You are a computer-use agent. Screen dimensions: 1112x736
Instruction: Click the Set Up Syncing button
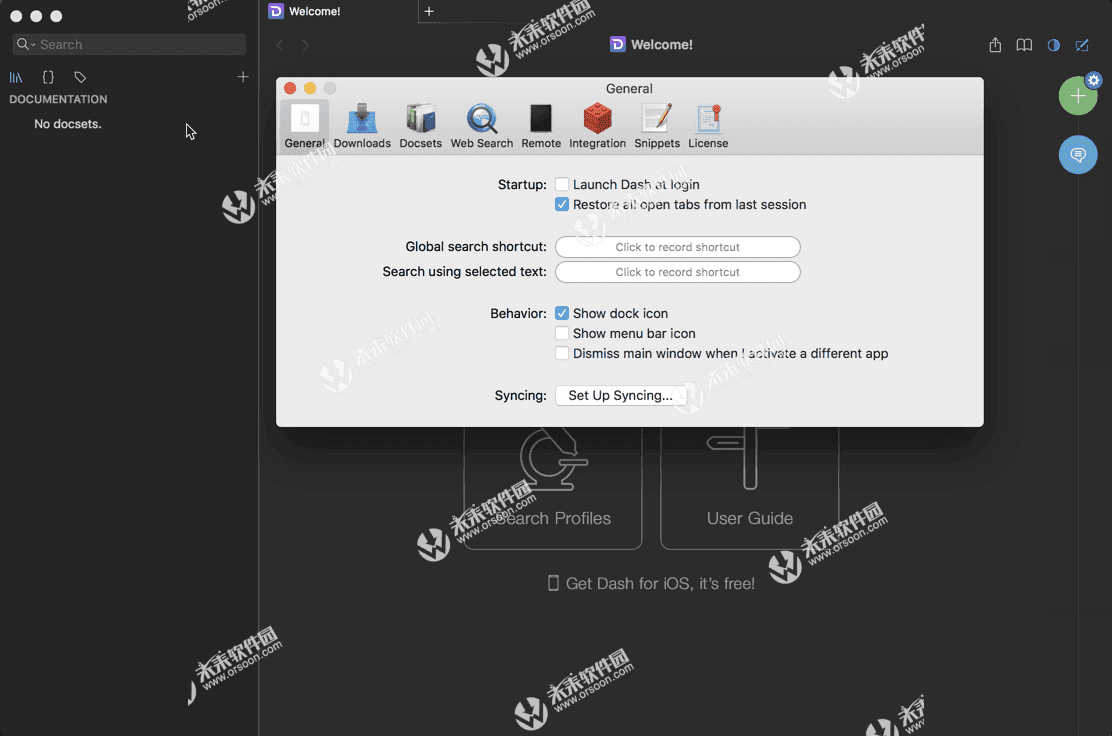tap(621, 396)
